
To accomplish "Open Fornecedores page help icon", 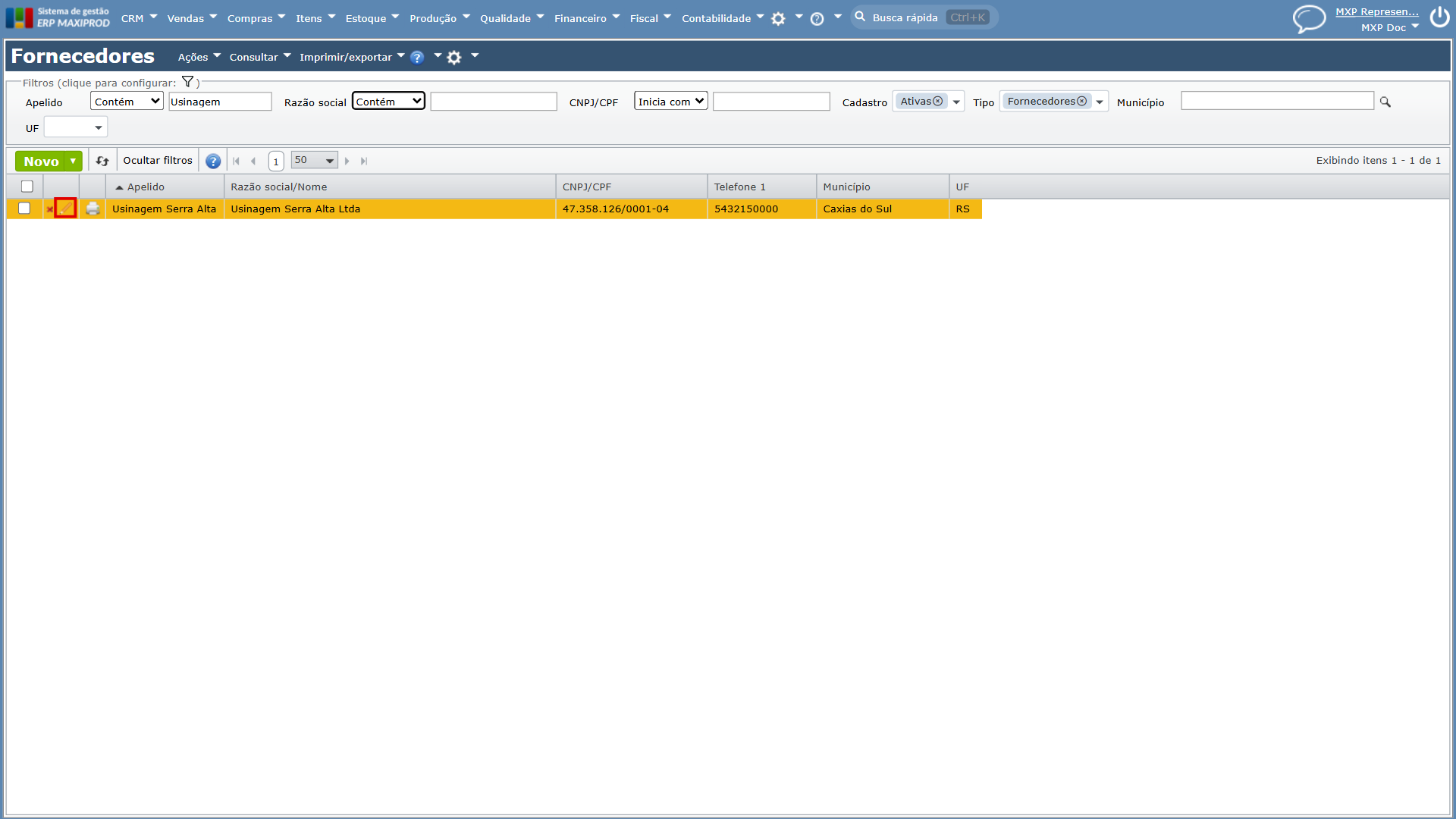I will tap(417, 58).
